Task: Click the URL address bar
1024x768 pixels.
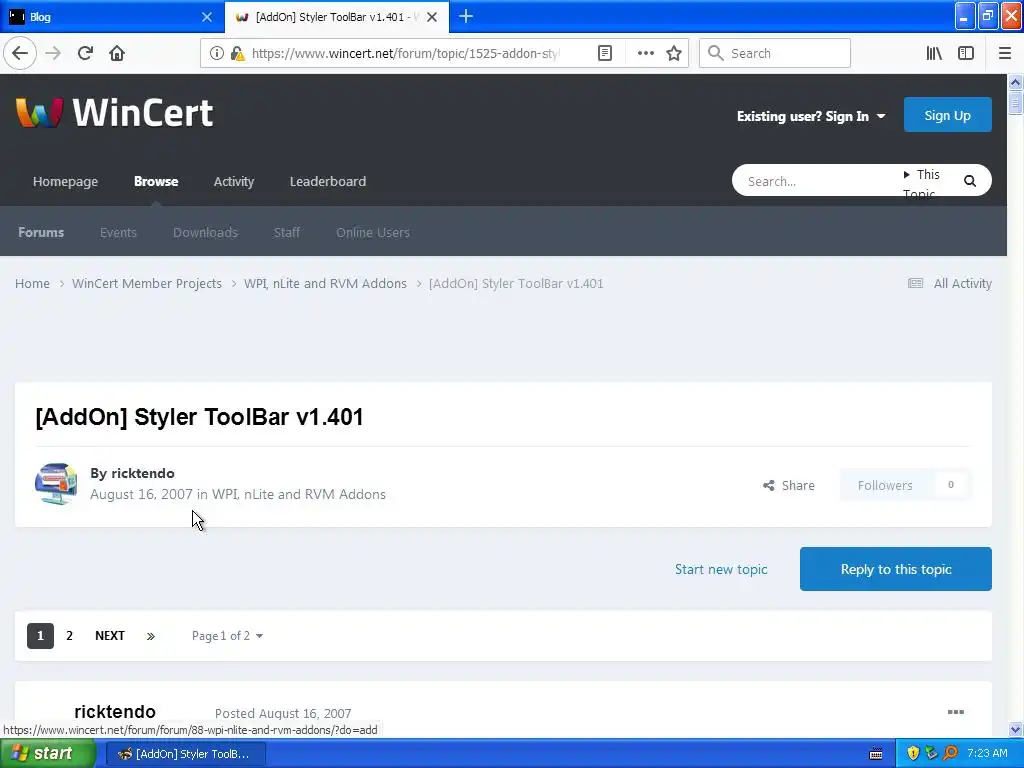Action: click(x=405, y=54)
